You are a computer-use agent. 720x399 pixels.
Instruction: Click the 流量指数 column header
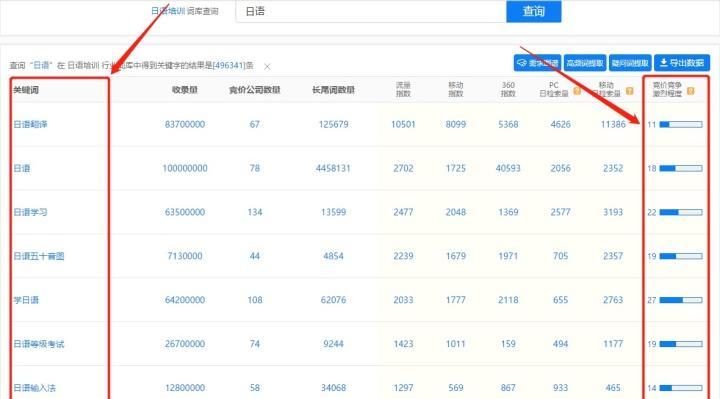point(403,90)
